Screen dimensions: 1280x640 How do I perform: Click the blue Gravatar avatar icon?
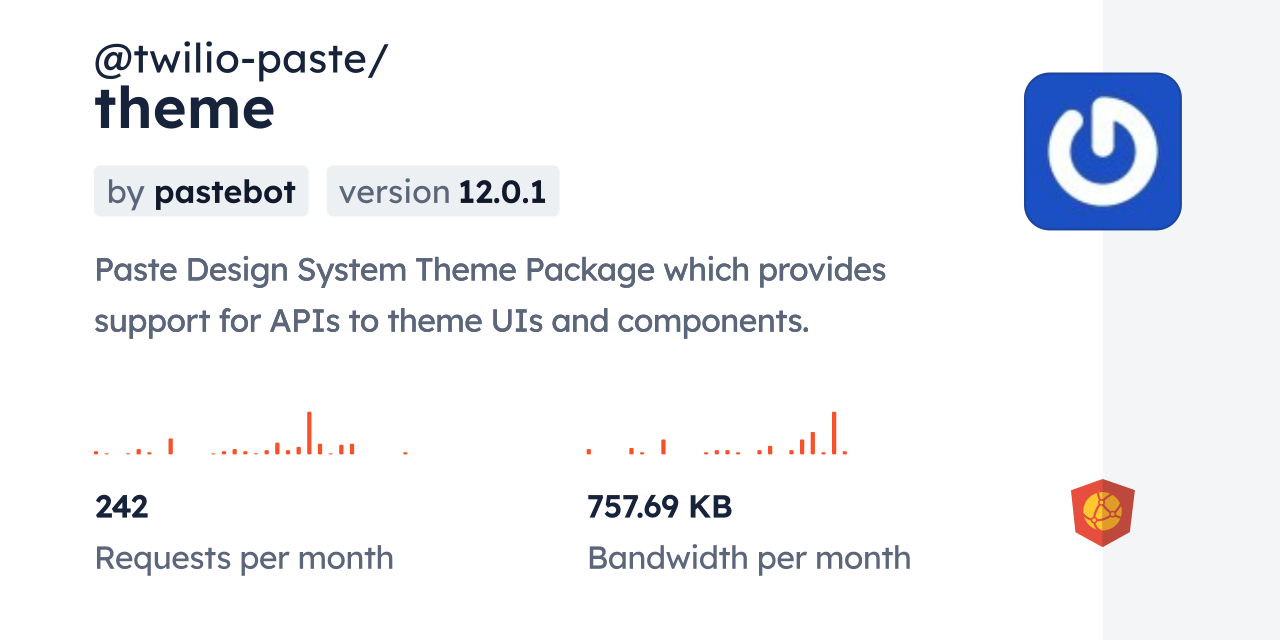click(x=1102, y=151)
